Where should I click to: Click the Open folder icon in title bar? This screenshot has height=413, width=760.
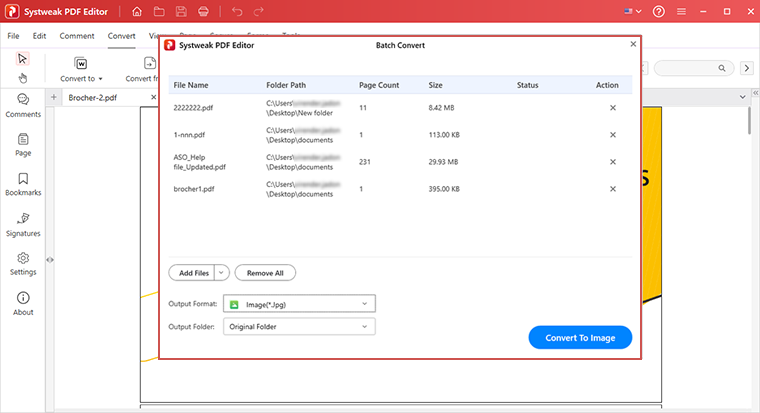[159, 12]
